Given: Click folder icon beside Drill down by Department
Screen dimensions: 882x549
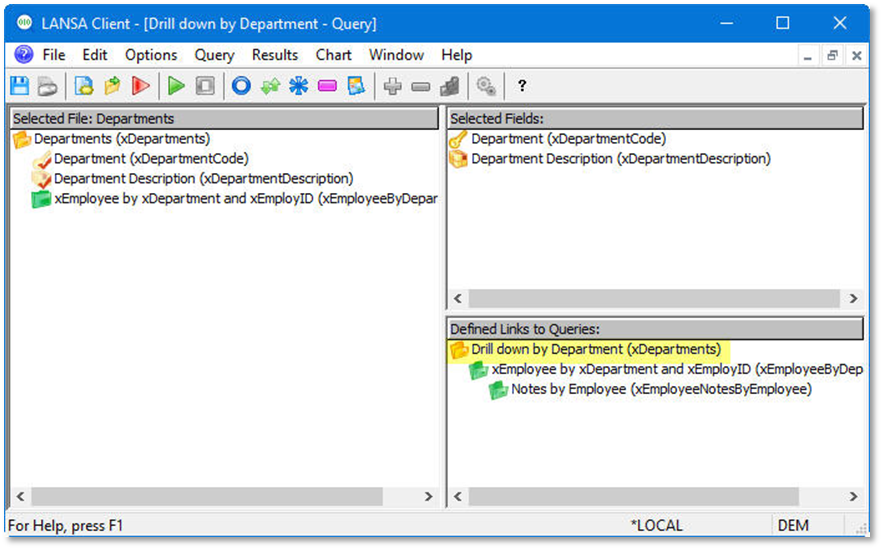Looking at the screenshot, I should pos(459,350).
